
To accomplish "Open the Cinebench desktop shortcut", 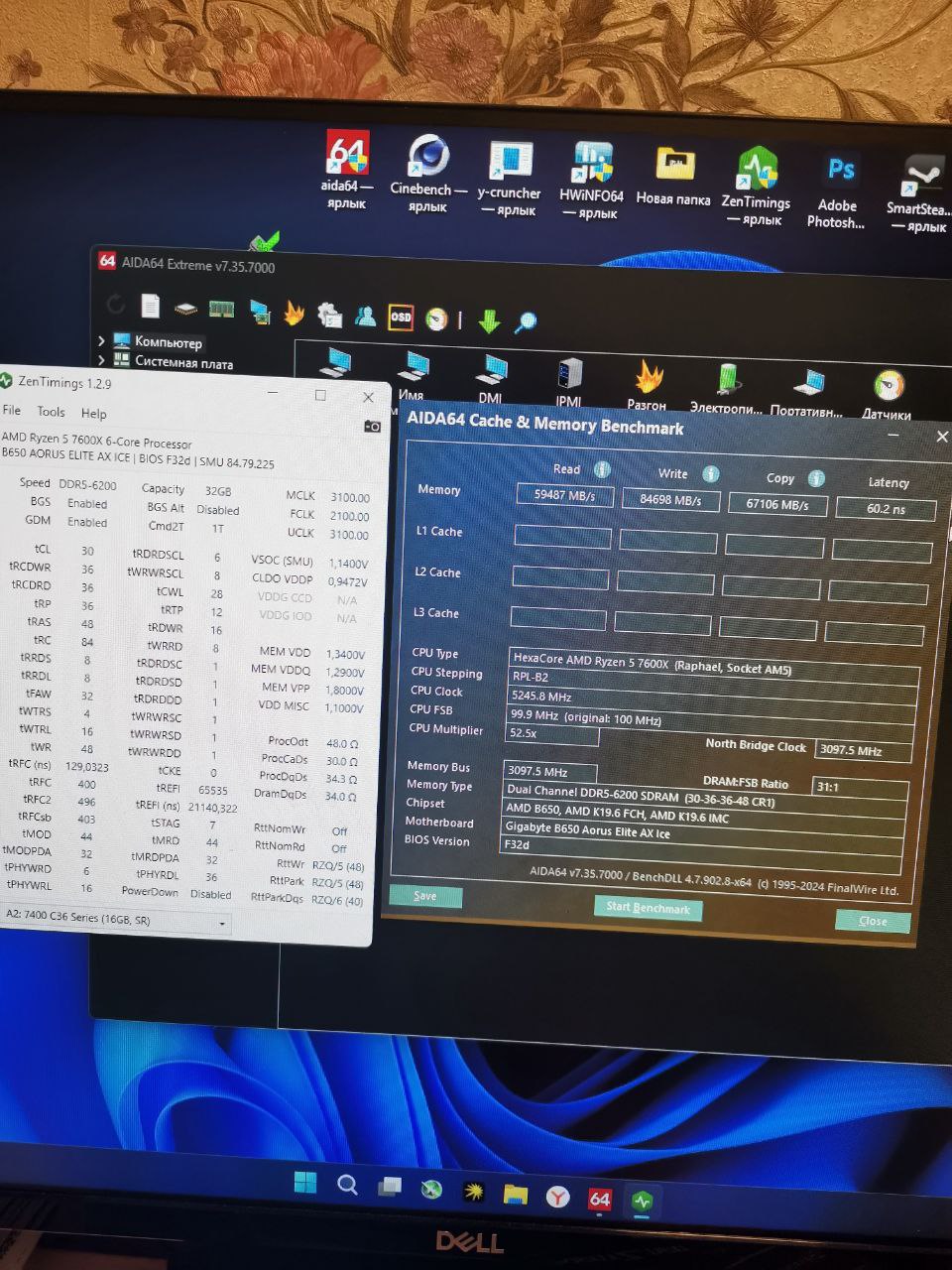I will [x=428, y=173].
